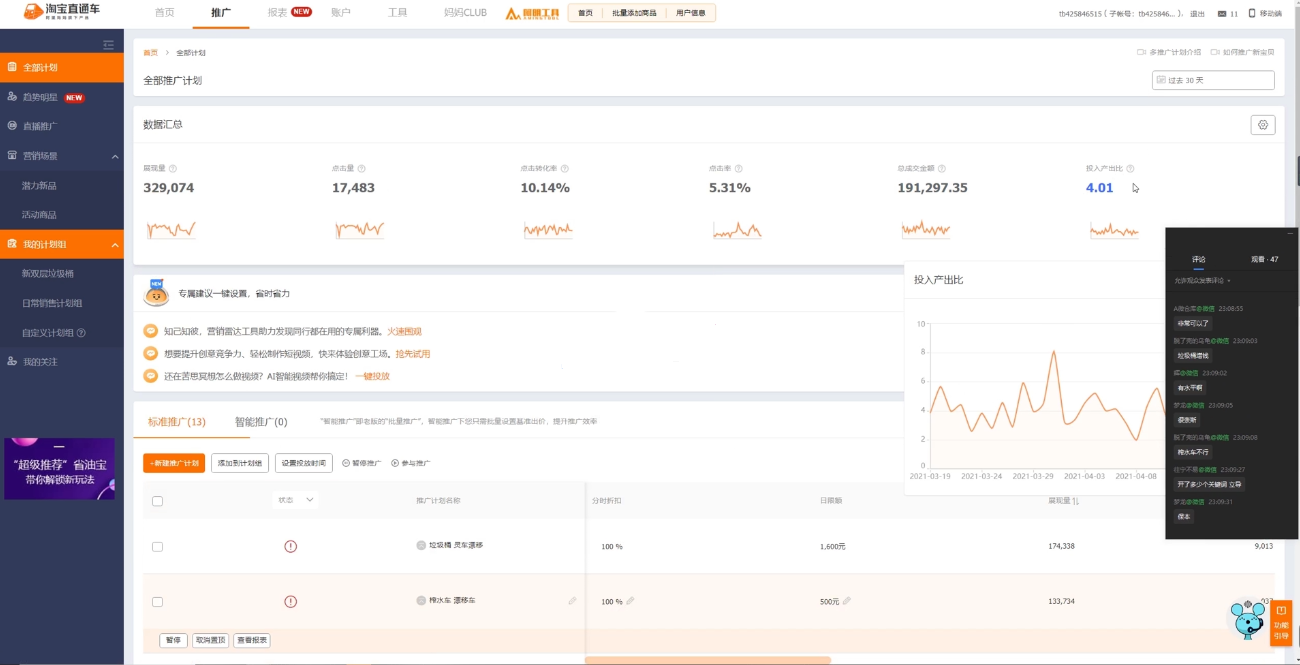Viewport: 1300px width, 665px height.
Task: Switch to 智能推广(0) tab
Action: (x=261, y=422)
